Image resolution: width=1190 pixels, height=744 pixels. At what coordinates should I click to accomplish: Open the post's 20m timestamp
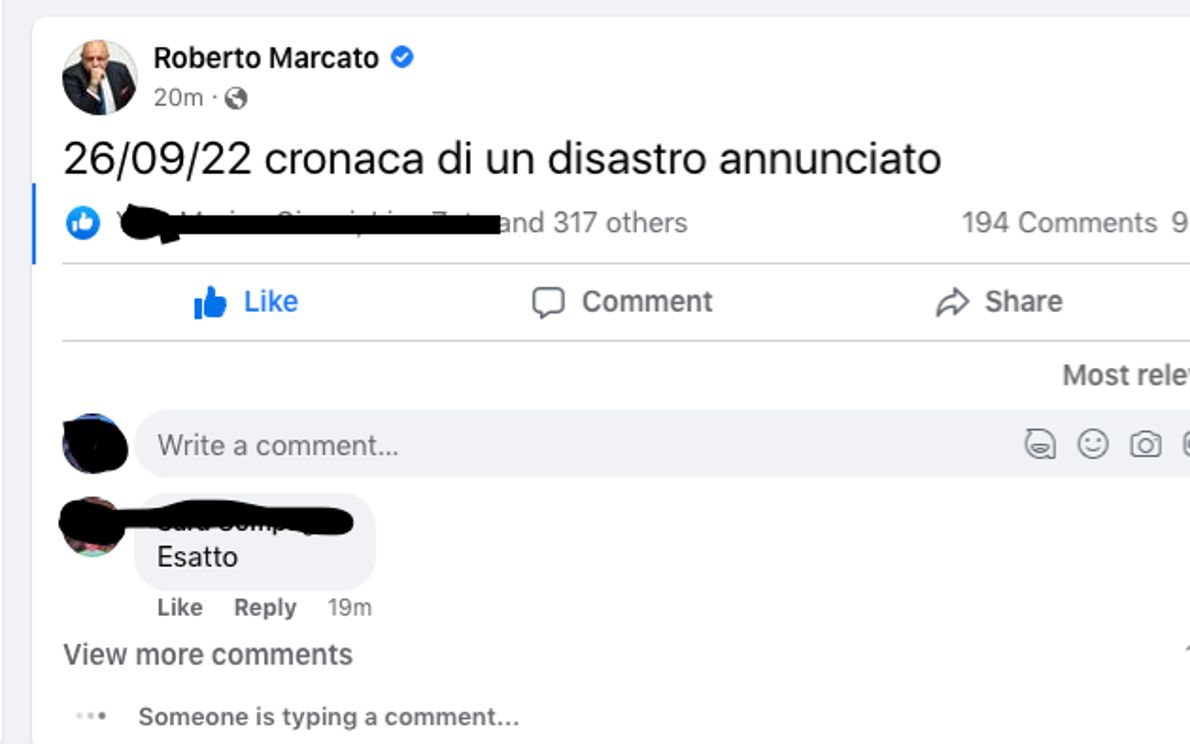[178, 98]
